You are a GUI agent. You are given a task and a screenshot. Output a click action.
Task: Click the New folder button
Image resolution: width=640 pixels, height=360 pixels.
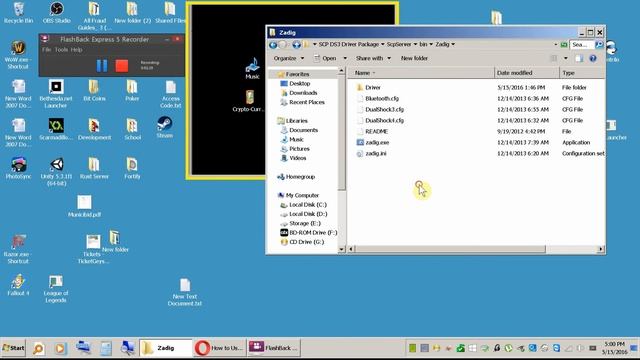pos(414,58)
